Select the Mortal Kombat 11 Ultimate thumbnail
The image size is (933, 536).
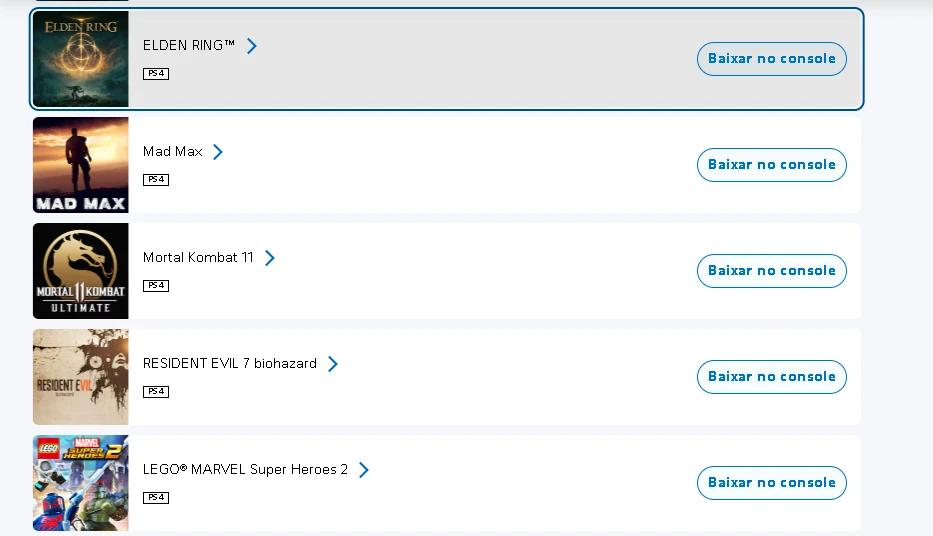[81, 271]
